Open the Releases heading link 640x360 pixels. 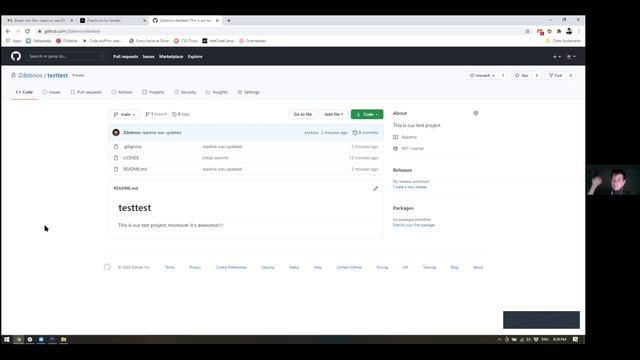point(402,170)
